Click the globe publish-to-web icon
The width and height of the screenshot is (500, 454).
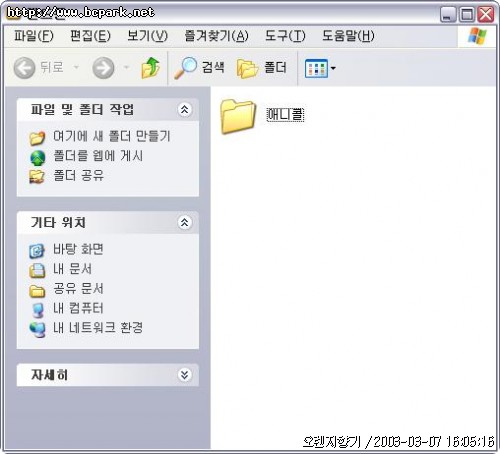click(x=37, y=157)
